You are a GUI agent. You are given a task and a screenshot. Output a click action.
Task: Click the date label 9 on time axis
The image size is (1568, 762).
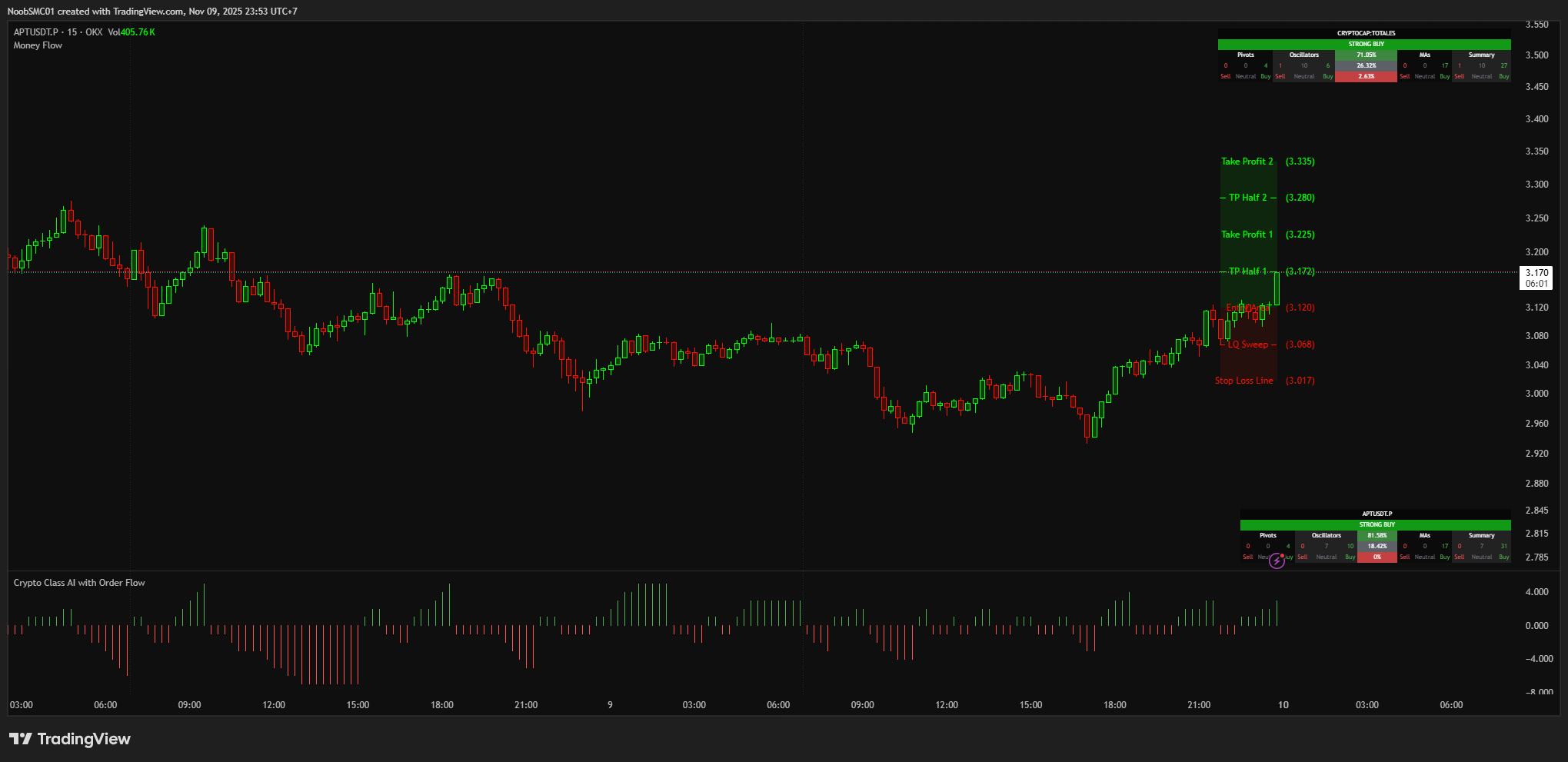pyautogui.click(x=610, y=705)
